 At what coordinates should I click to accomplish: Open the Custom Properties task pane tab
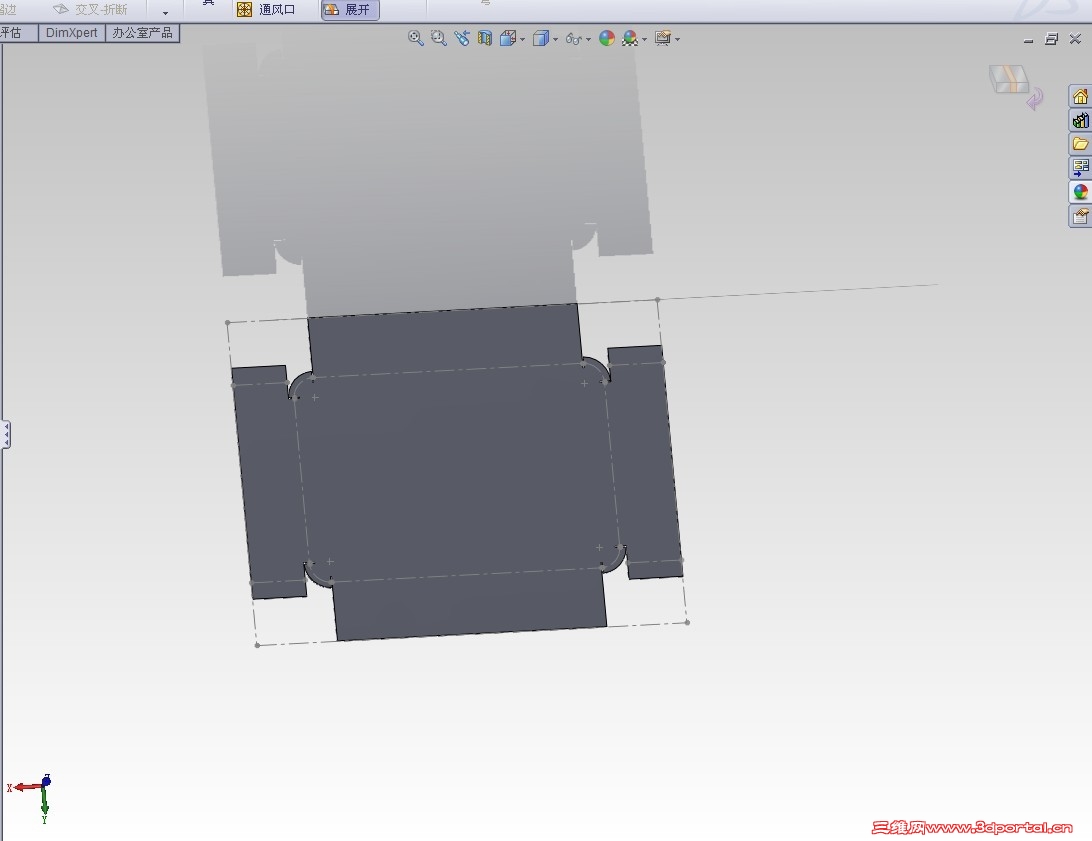(1080, 216)
